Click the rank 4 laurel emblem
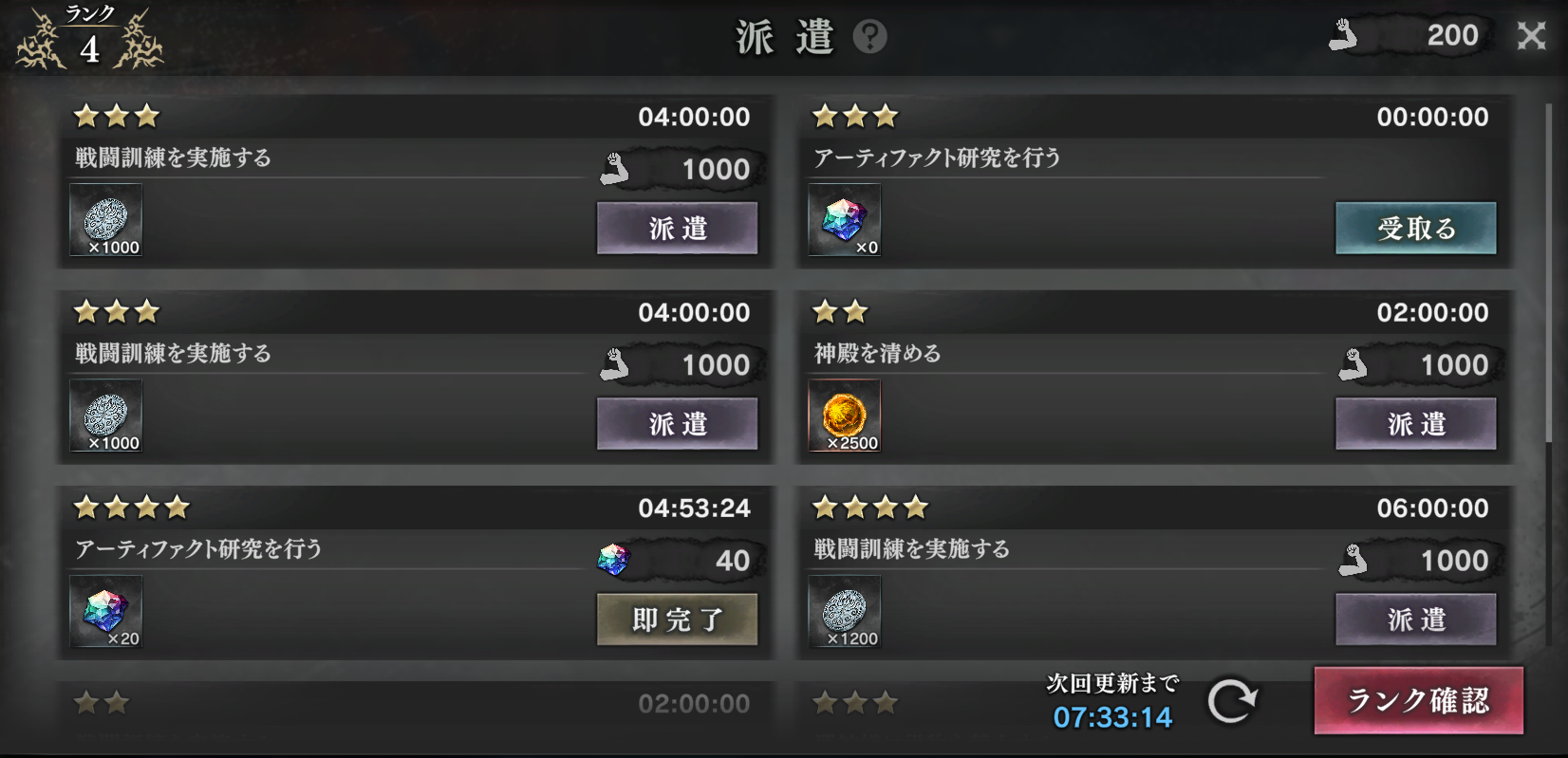 89,38
